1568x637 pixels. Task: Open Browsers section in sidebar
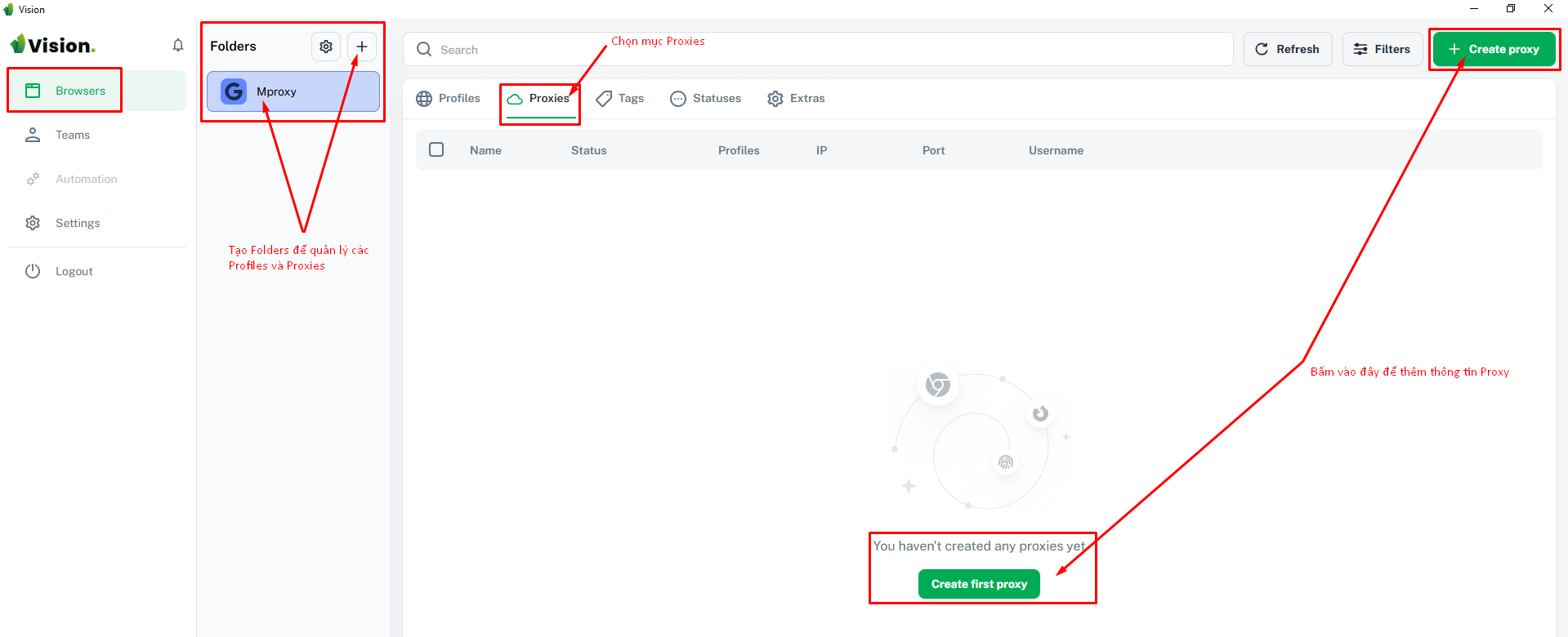coord(80,91)
